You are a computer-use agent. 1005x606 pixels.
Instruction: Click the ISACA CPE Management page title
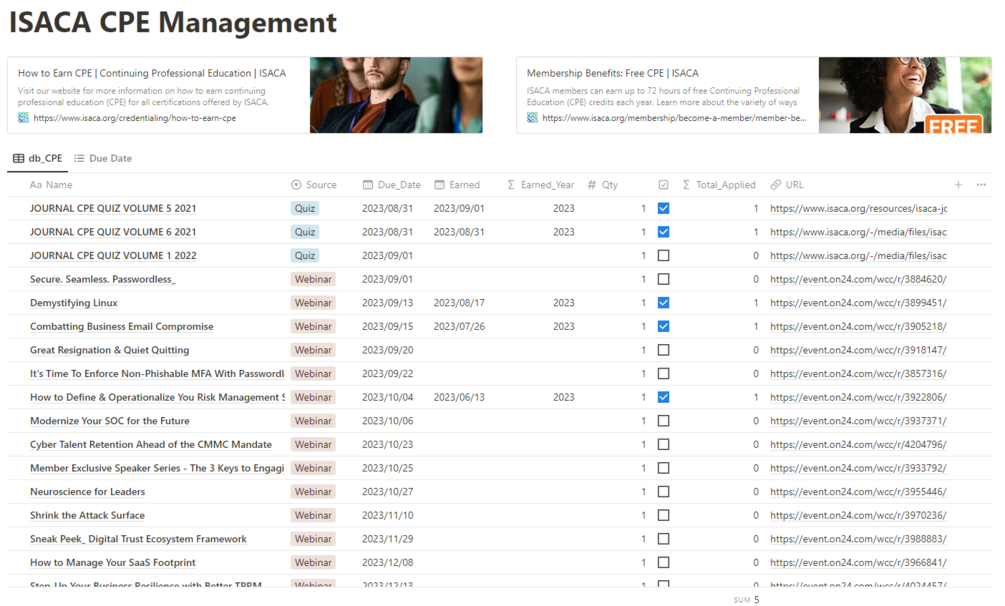(172, 22)
